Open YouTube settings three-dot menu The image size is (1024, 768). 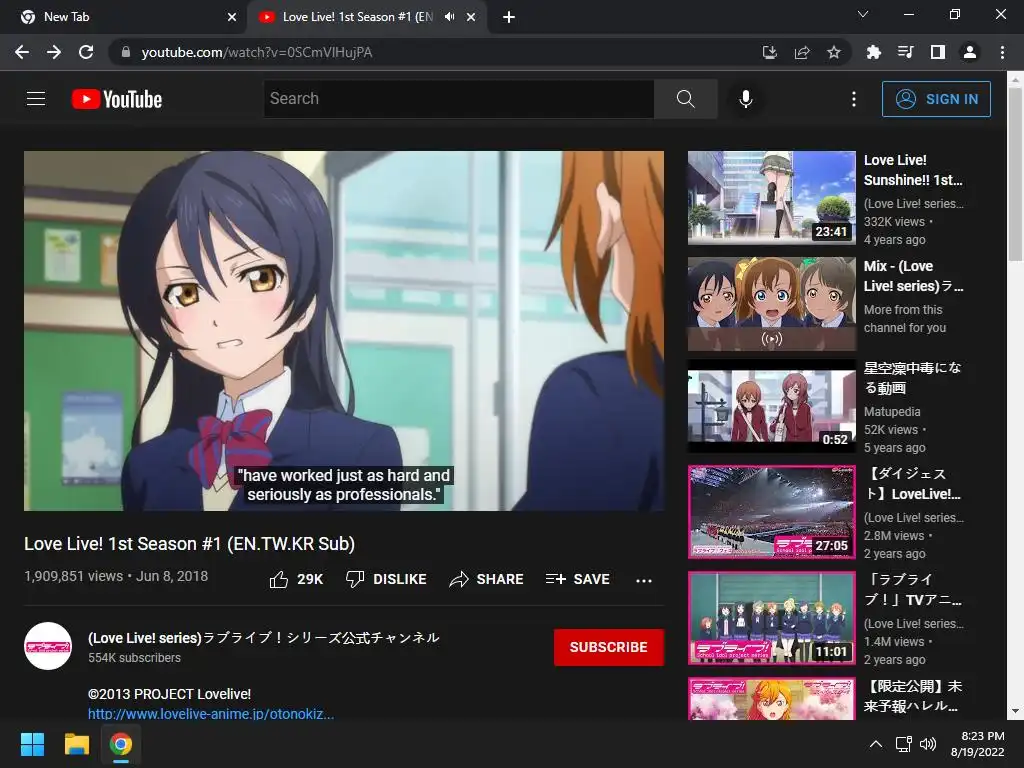(x=854, y=99)
